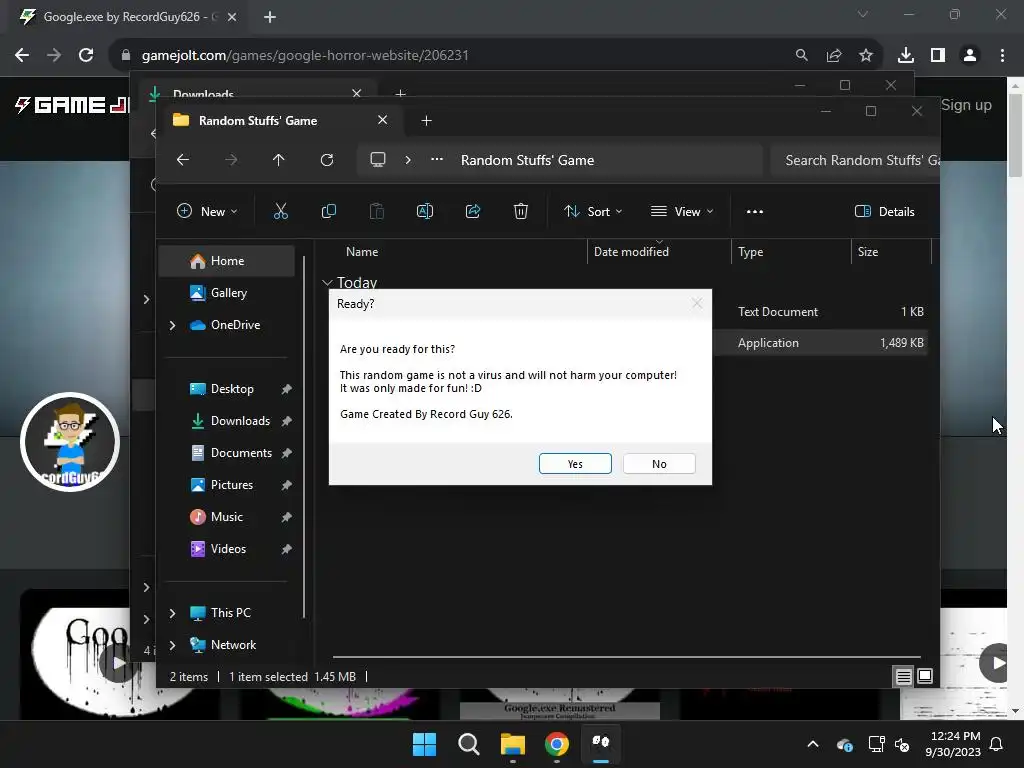Viewport: 1024px width, 768px height.
Task: Open Chrome's three-dot menu
Action: point(1002,56)
